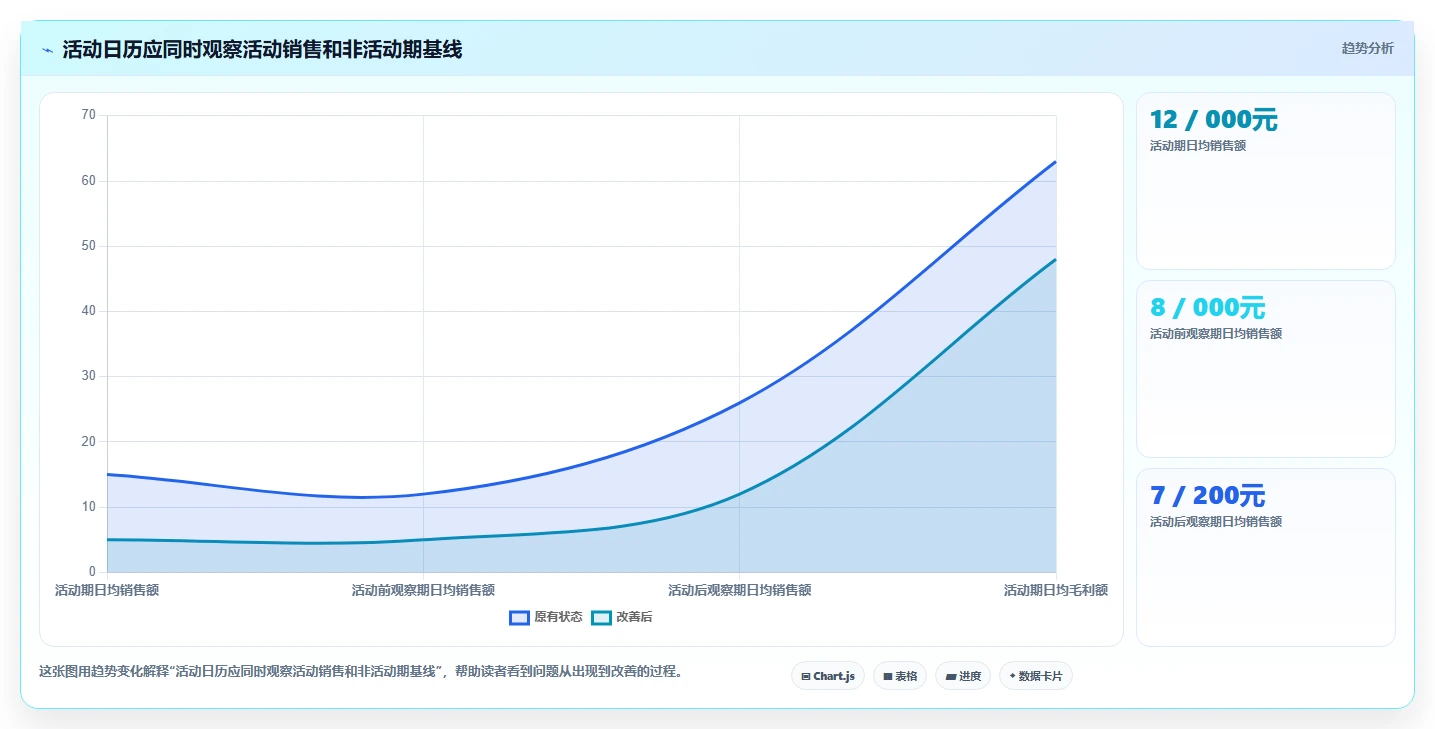Click the 数据卡片 tag button
The width and height of the screenshot is (1435, 729).
(x=1036, y=676)
